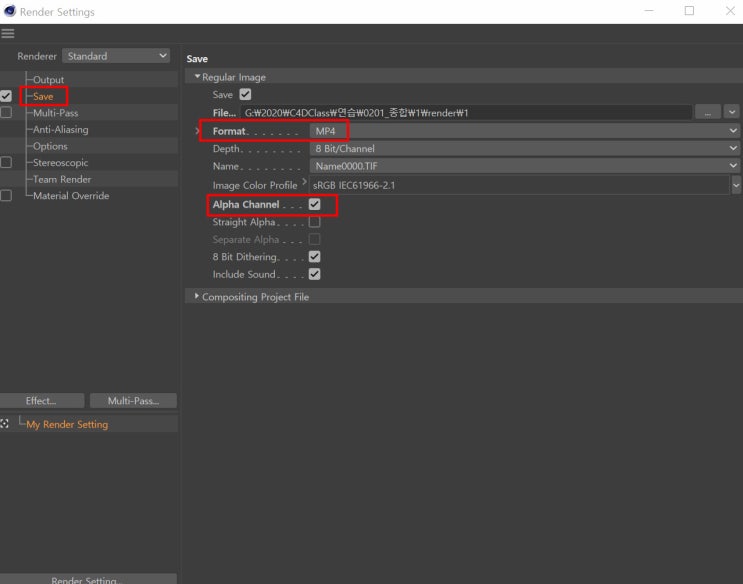Open the Depth 8 Bit/Channel dropdown
Viewport: 743px width, 584px height.
tap(524, 148)
